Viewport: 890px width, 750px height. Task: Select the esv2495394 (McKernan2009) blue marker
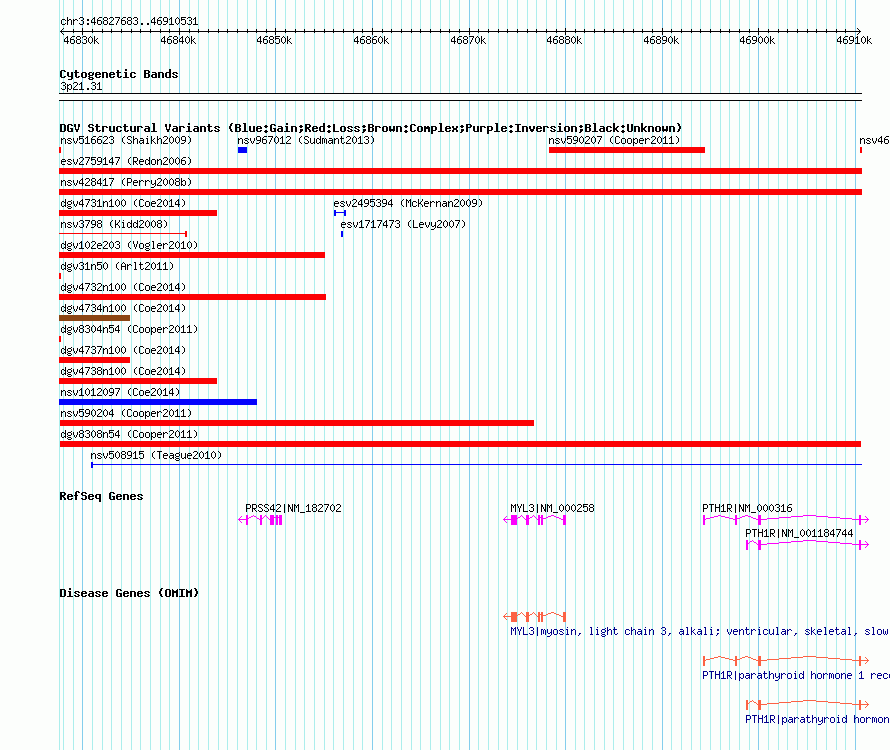pos(340,213)
